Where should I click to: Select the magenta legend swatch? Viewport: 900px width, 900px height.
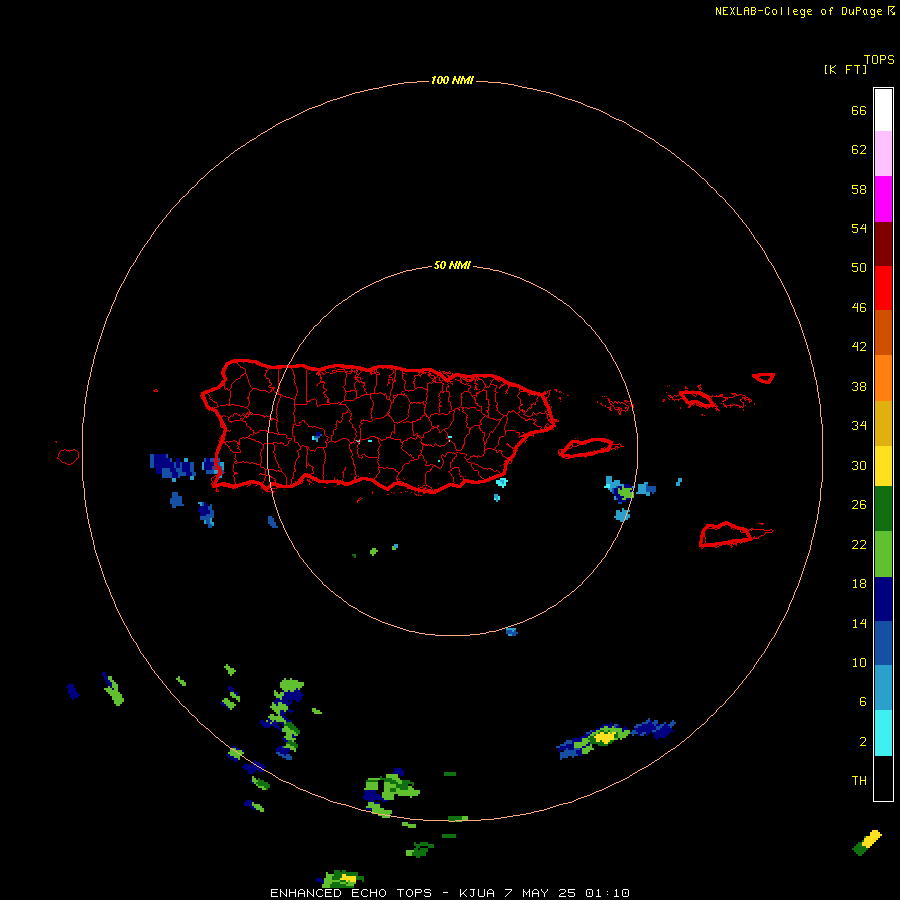[883, 199]
